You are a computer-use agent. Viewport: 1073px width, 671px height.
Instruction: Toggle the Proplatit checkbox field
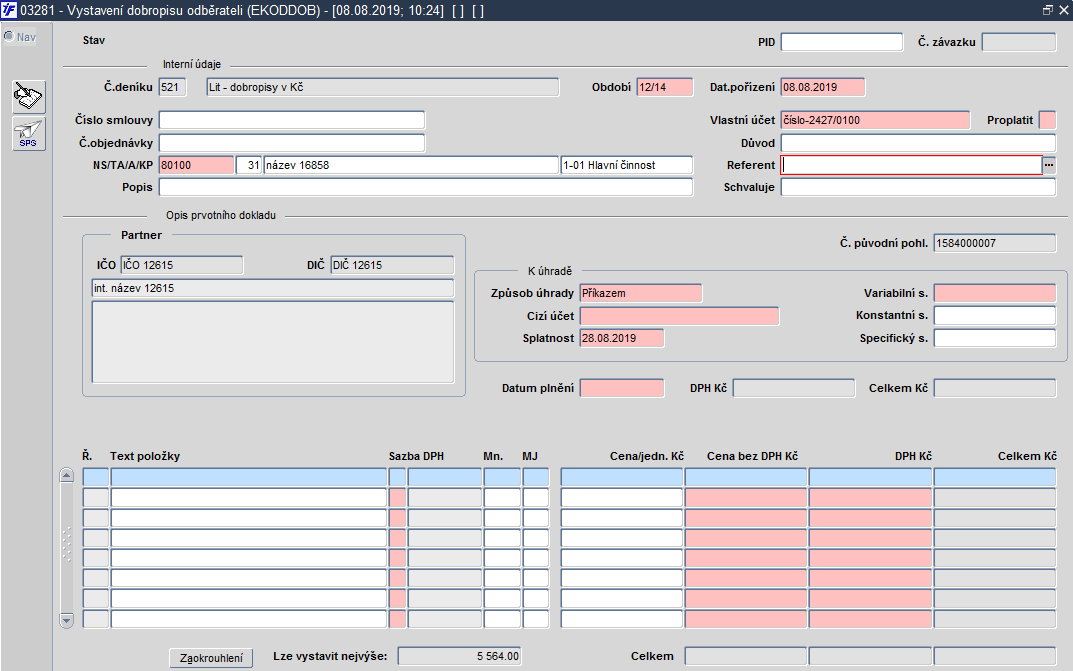(1047, 120)
